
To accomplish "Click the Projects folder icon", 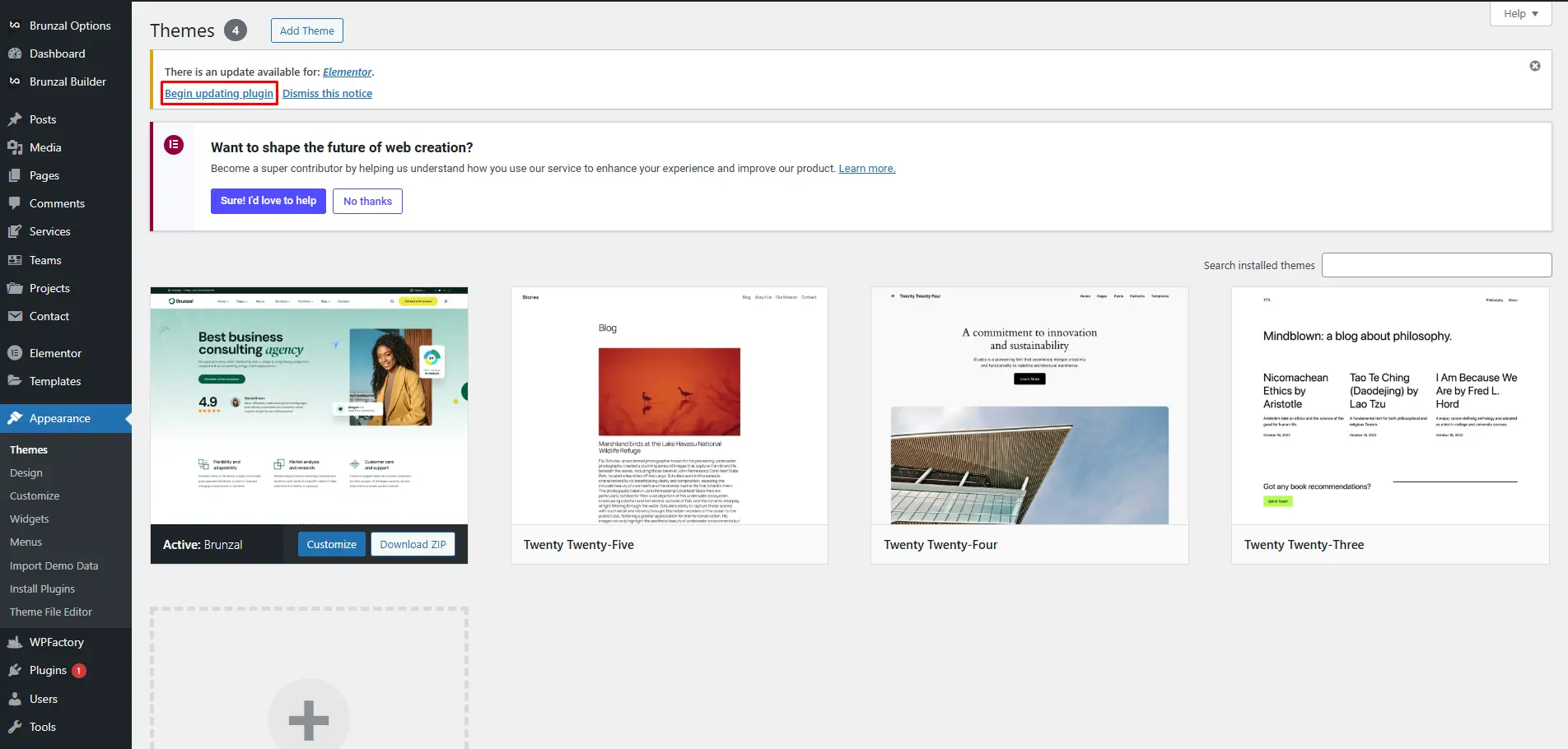I will [x=15, y=288].
